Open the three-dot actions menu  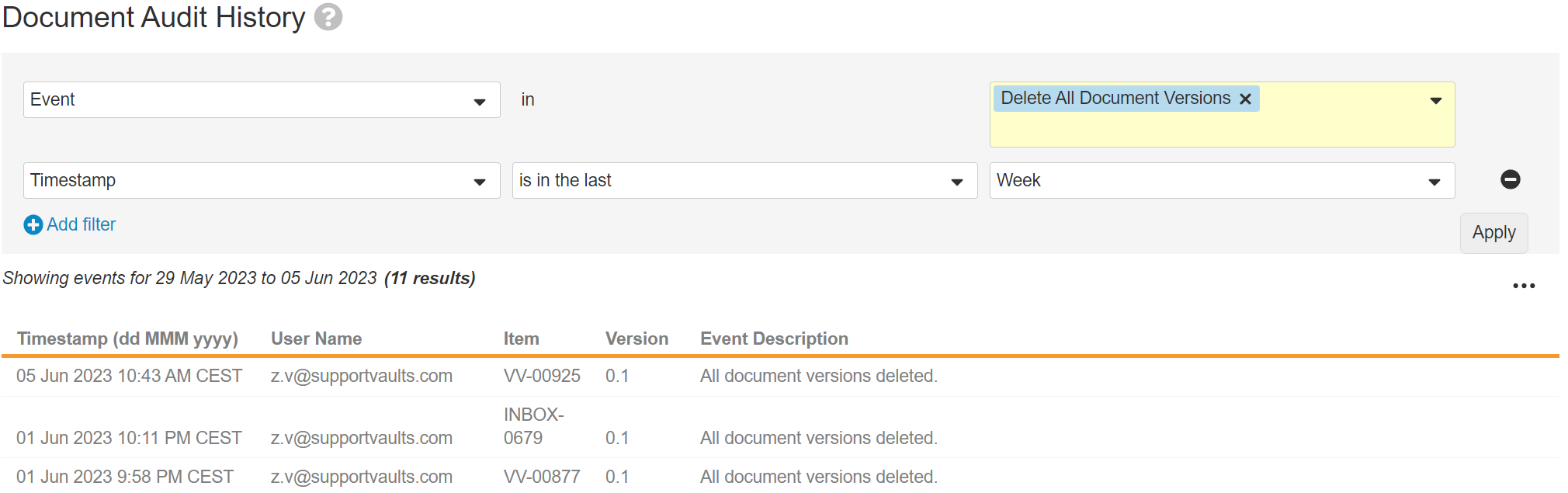tap(1523, 286)
